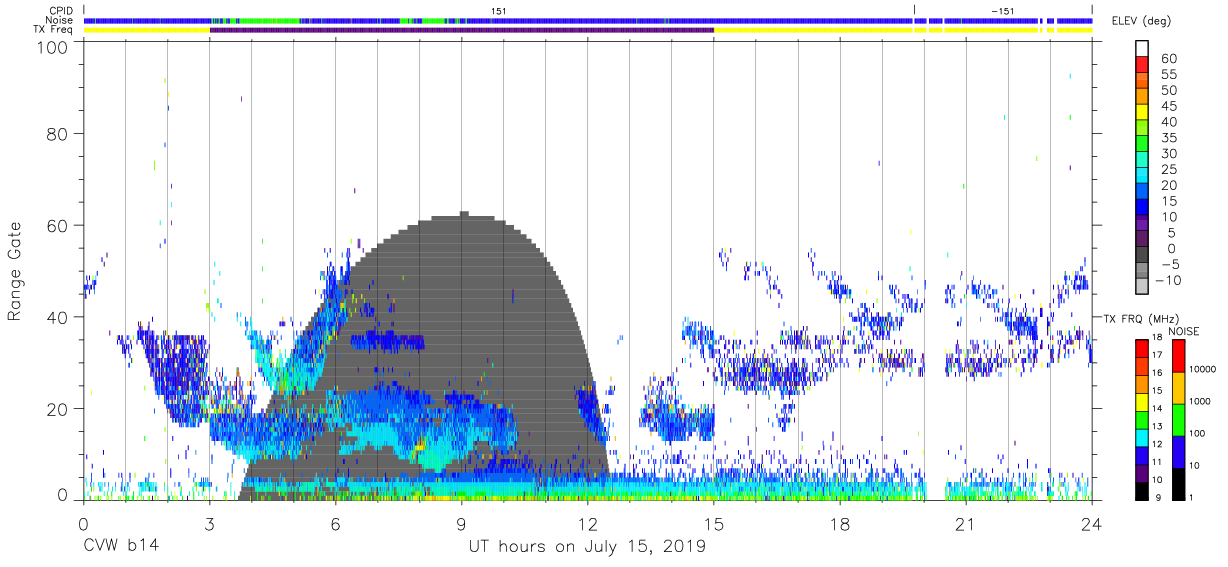This screenshot has height=567, width=1228.
Task: Click the '9' hour tick on UT axis
Action: point(461,524)
